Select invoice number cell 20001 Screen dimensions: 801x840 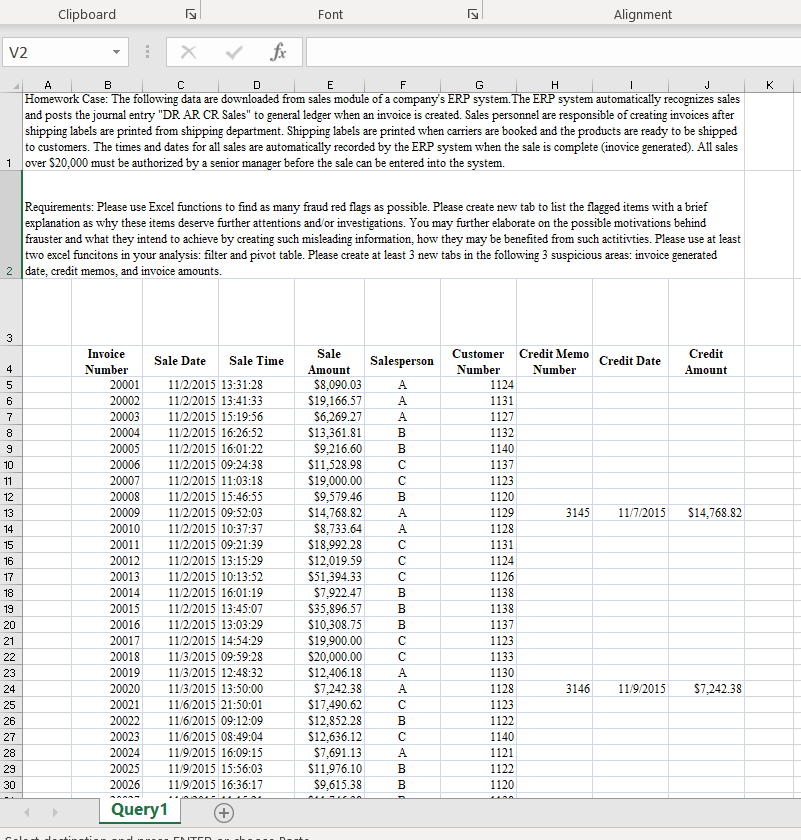pos(107,385)
